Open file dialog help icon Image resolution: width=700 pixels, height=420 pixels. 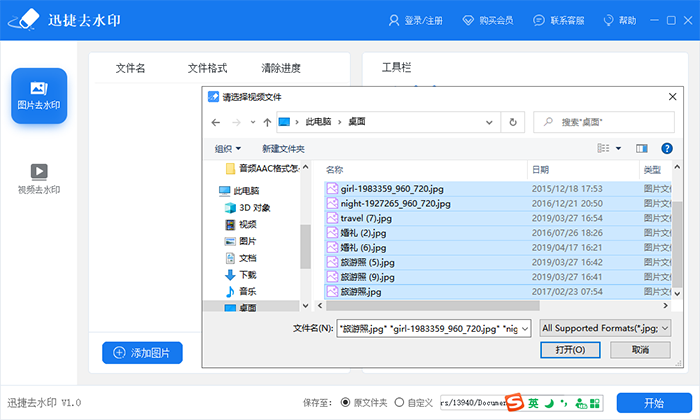(x=667, y=148)
